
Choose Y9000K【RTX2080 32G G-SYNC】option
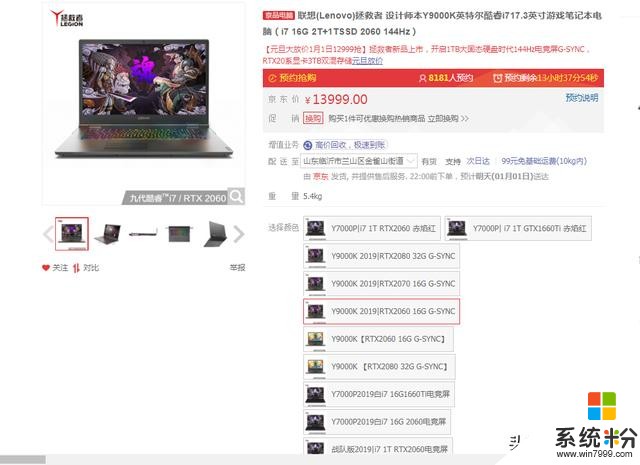click(379, 367)
